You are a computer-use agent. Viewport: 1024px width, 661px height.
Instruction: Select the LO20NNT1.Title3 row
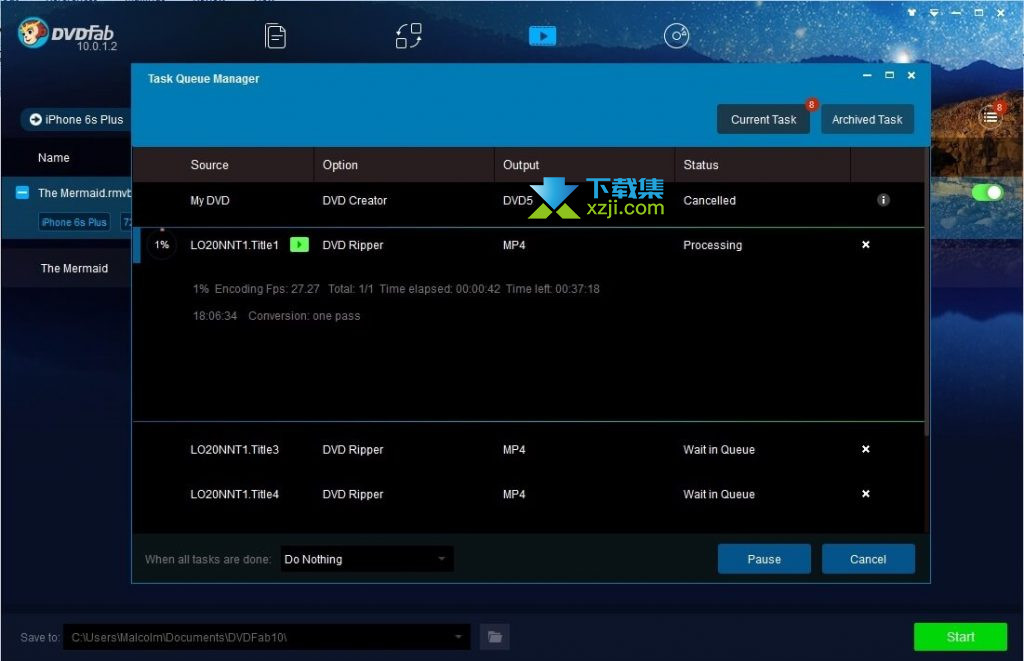(x=528, y=449)
